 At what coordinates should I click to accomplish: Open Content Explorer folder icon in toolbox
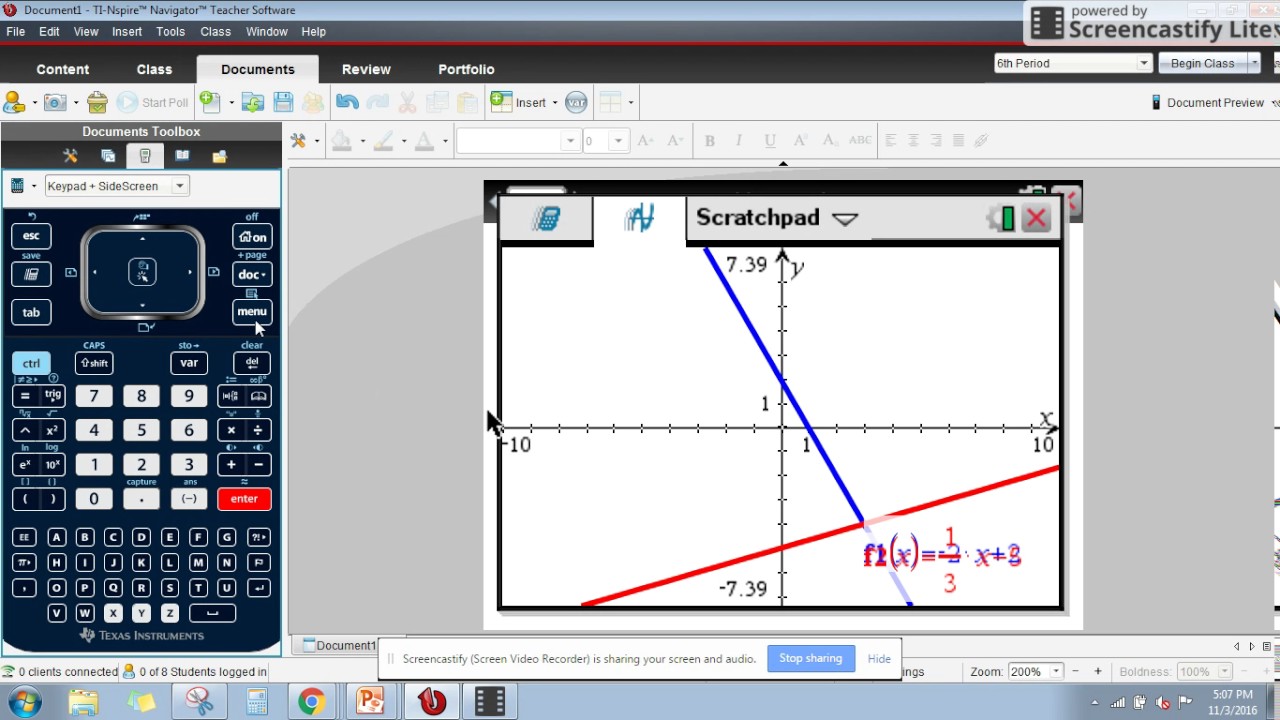220,156
